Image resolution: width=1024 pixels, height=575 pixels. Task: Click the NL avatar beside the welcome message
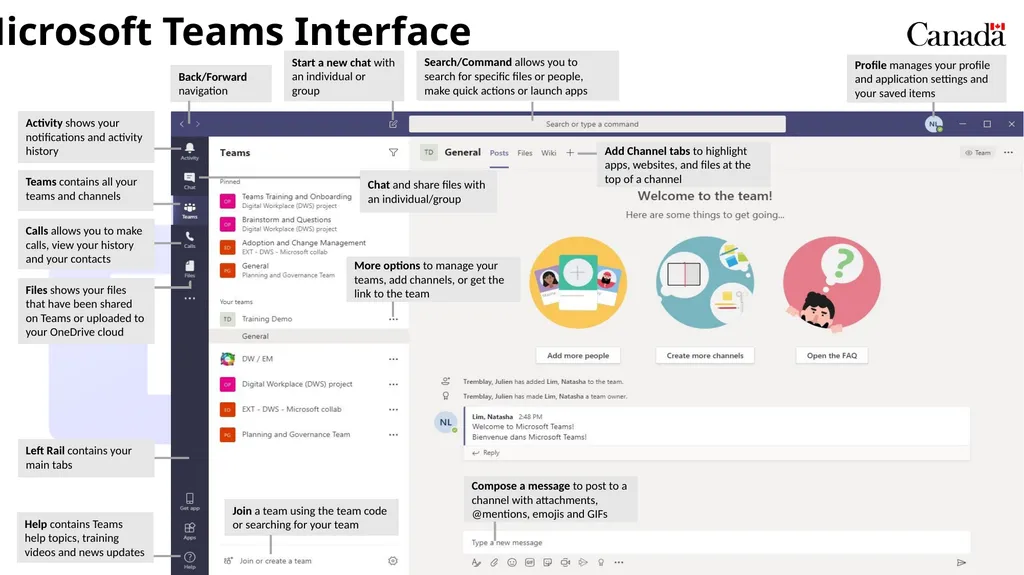click(445, 422)
